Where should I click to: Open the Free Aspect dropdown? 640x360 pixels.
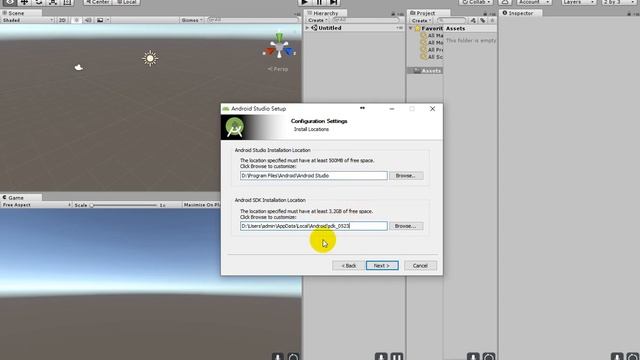pos(36,205)
